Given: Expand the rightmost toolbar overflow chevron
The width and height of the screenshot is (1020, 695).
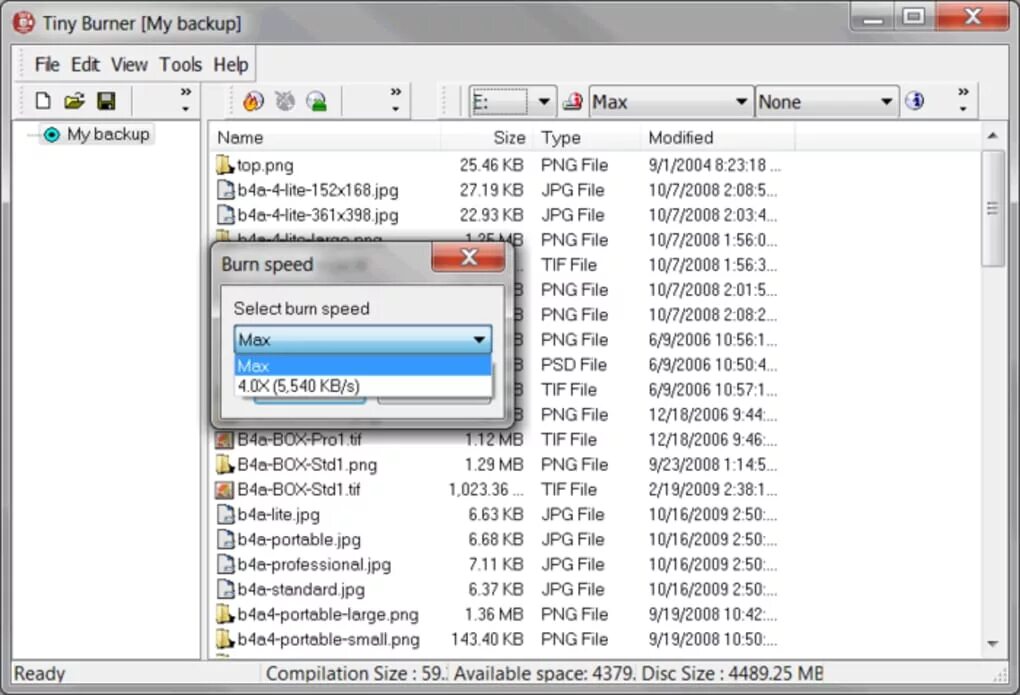Looking at the screenshot, I should point(963,100).
